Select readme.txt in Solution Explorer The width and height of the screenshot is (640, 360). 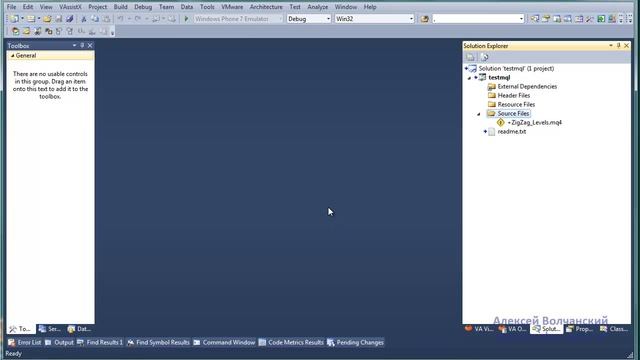pyautogui.click(x=511, y=132)
